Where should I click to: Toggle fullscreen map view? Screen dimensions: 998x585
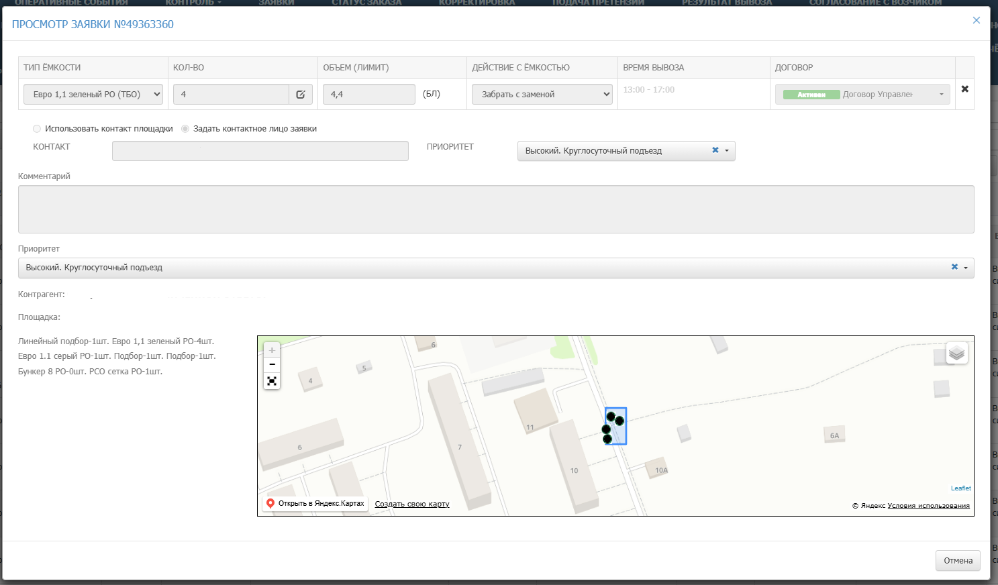tap(272, 381)
